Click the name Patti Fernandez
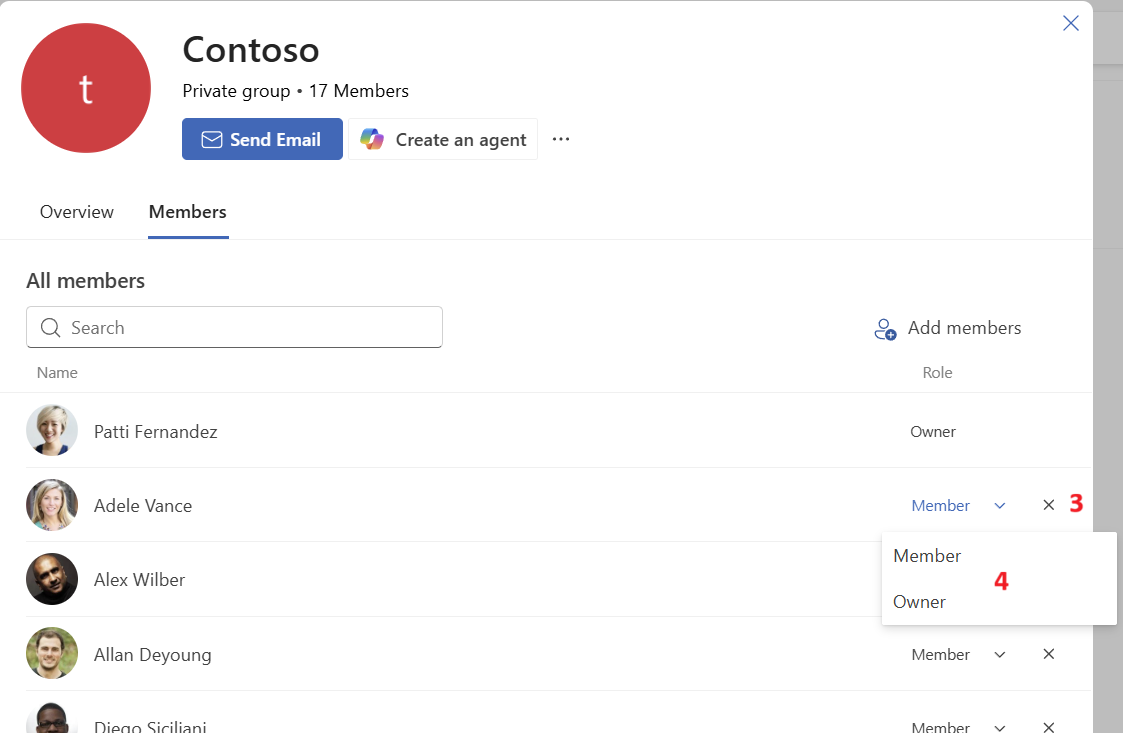 [155, 432]
